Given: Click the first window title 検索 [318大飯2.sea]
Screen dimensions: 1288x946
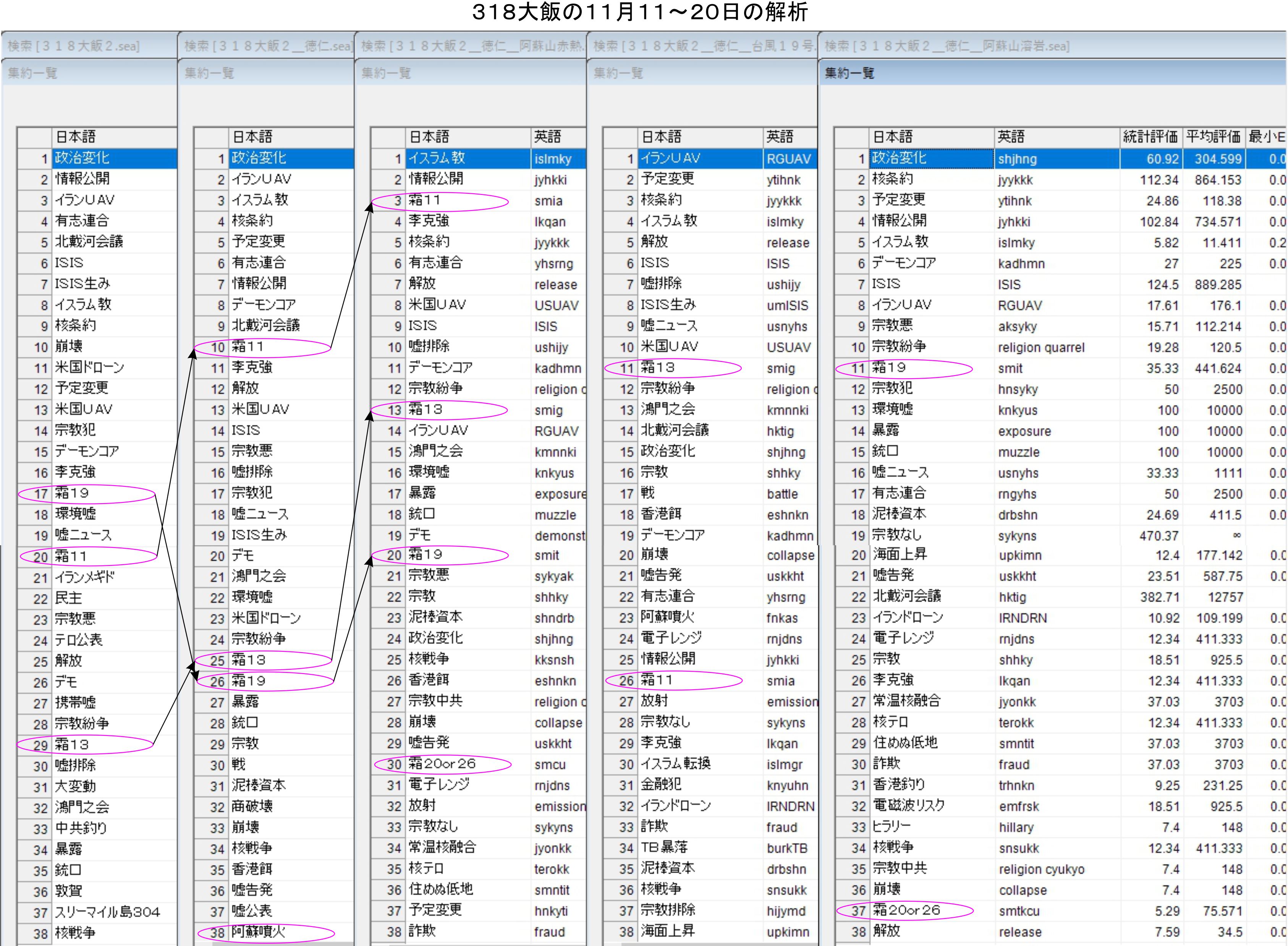Looking at the screenshot, I should click(73, 46).
